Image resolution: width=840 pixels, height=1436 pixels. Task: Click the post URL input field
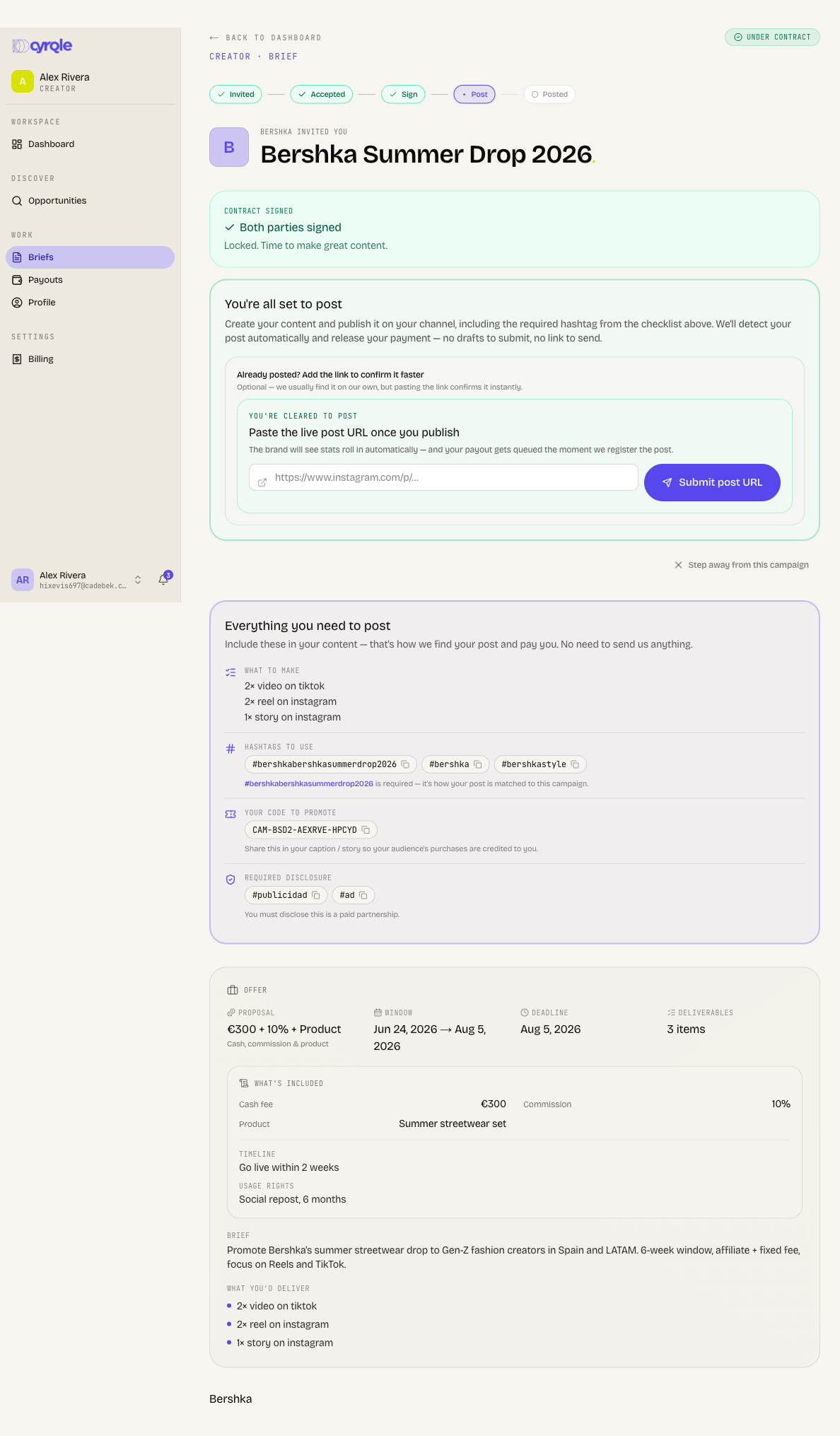click(x=443, y=477)
